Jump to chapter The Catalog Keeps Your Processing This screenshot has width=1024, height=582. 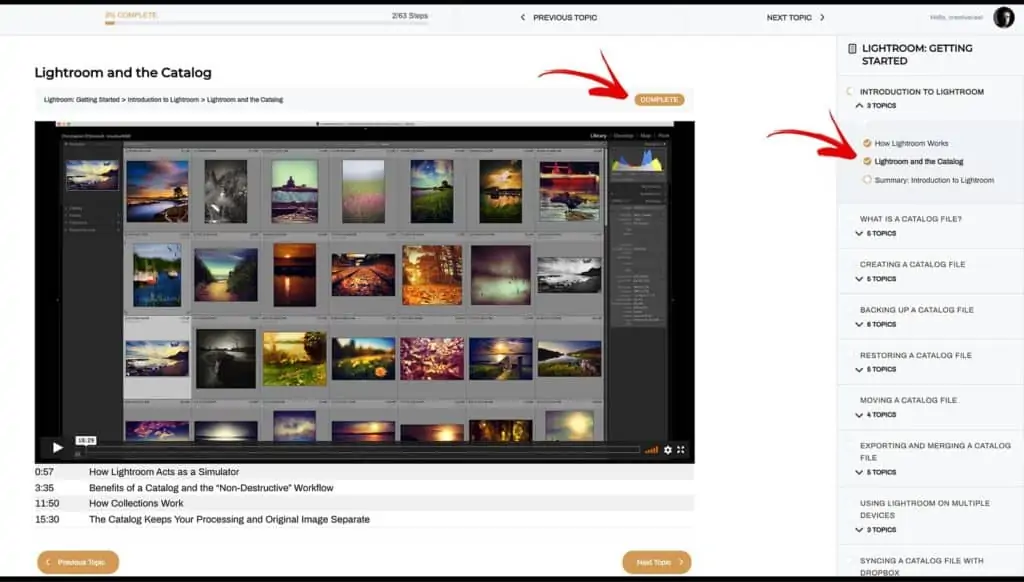229,519
